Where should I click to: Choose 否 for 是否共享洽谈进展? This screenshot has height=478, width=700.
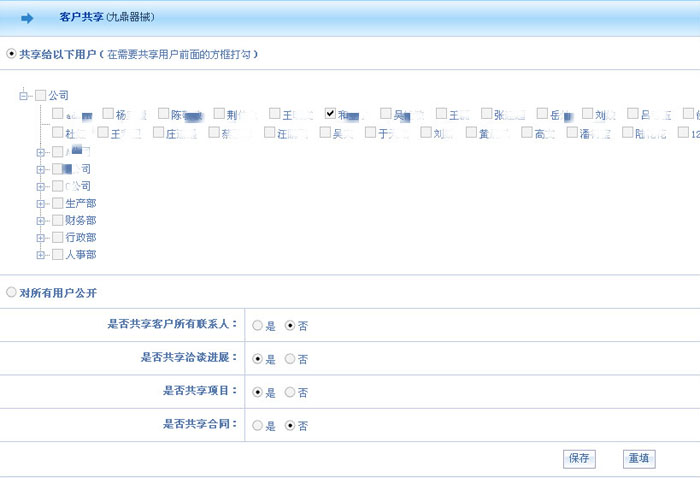coord(290,359)
